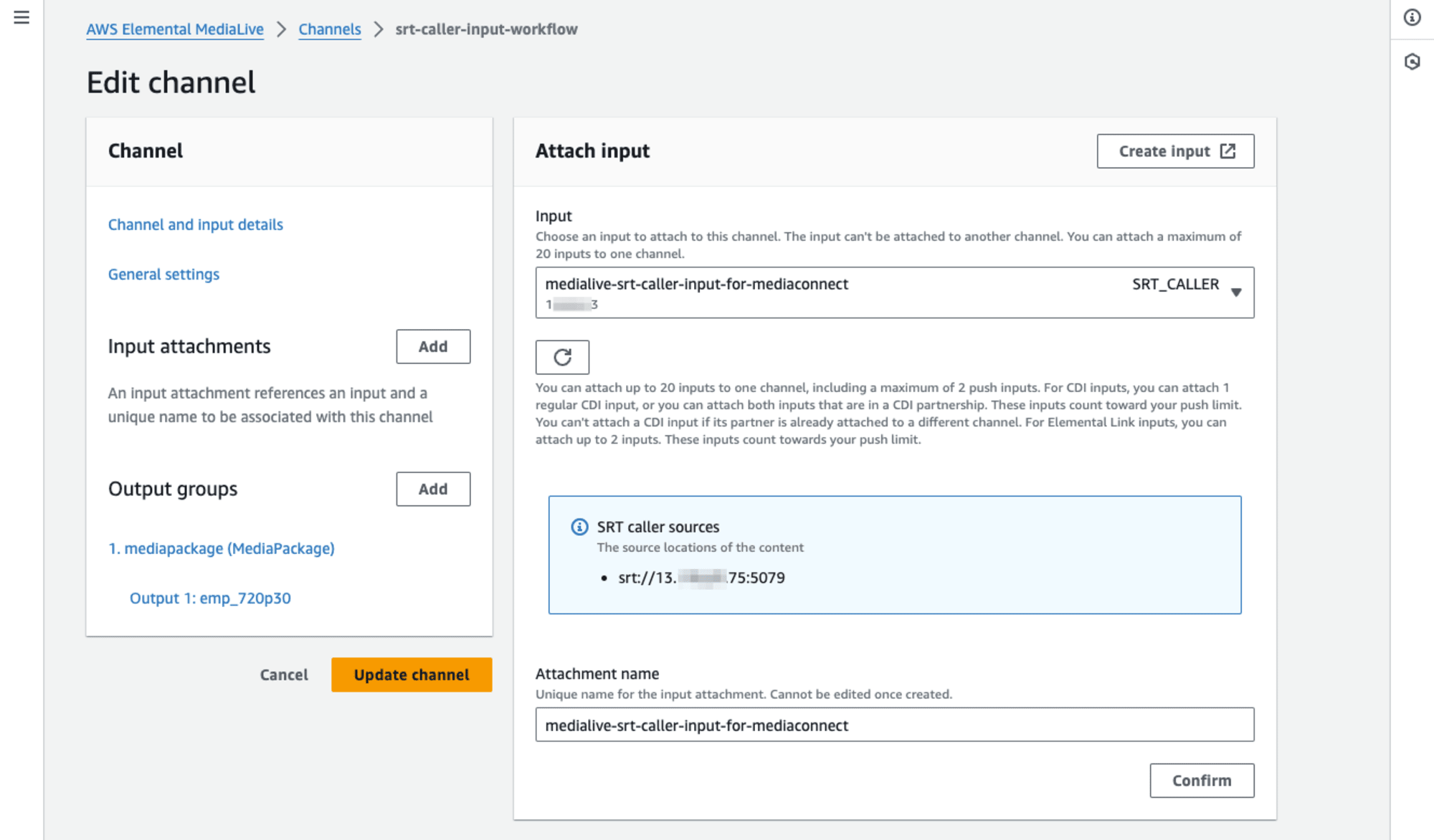Viewport: 1434px width, 840px height.
Task: Click the srt://13...75:5079 source address
Action: 701,578
